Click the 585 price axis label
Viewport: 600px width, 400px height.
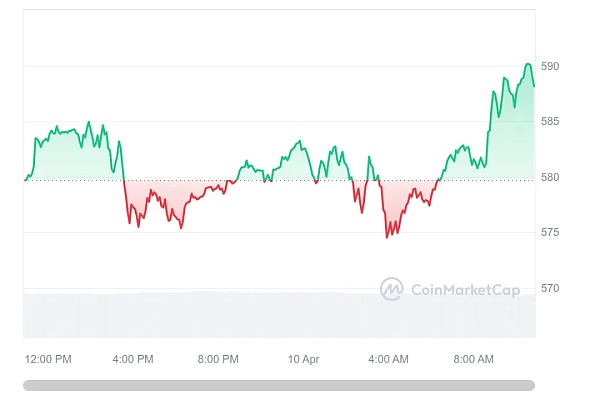550,122
